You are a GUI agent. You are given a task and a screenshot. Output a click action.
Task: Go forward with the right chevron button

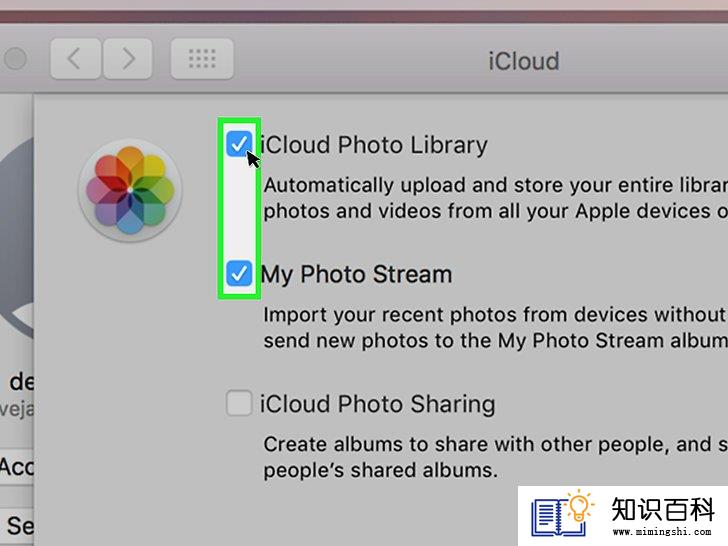tap(128, 59)
